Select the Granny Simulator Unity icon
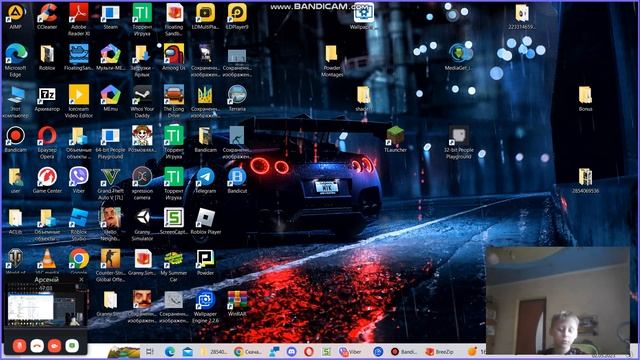The image size is (640, 360). point(142,218)
